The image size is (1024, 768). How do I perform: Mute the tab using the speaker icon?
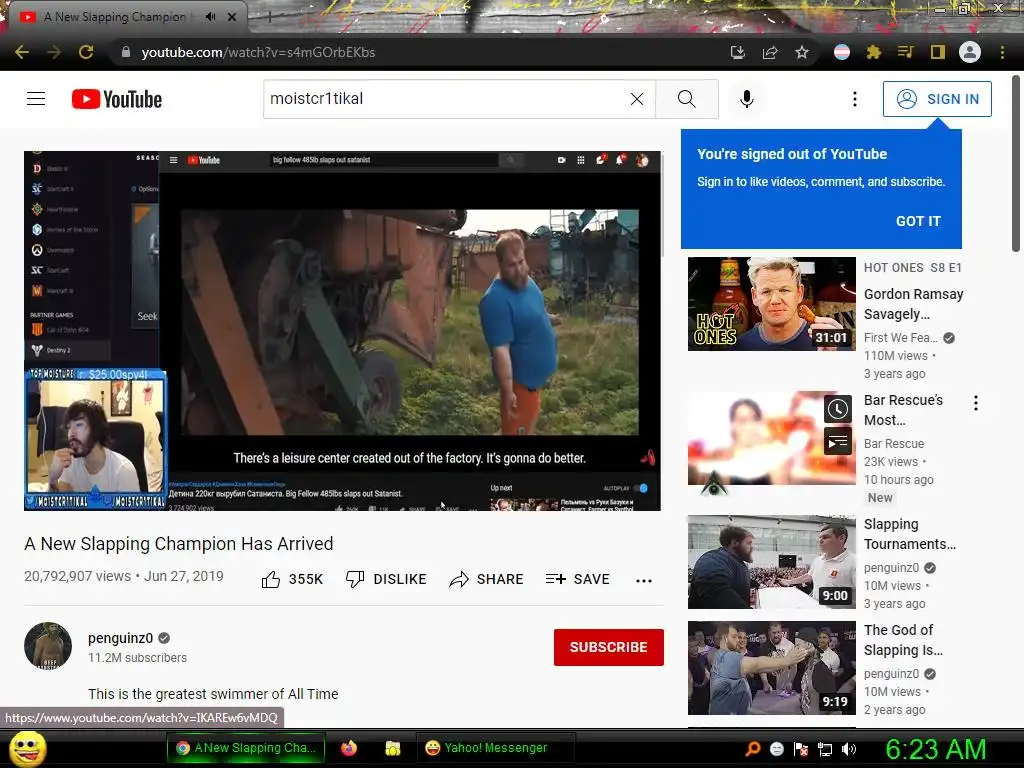click(x=210, y=17)
